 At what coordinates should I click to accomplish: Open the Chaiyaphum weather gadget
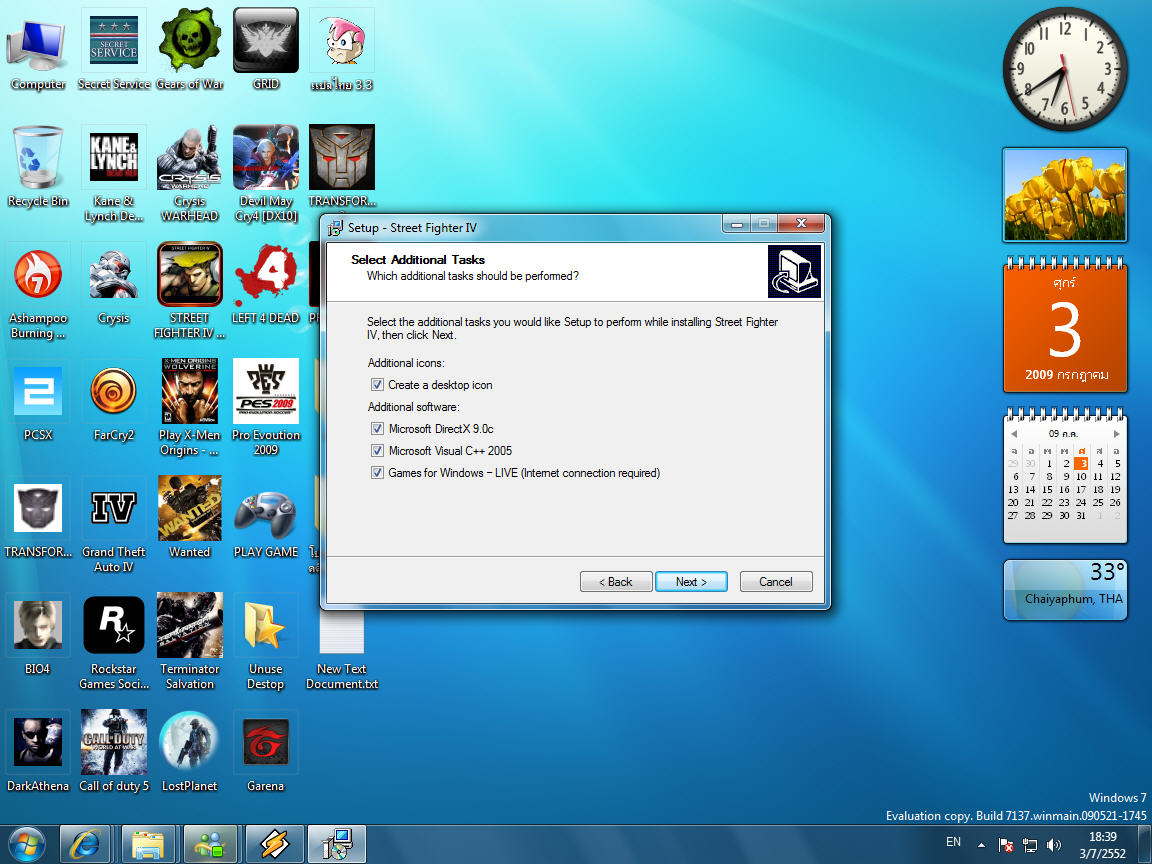click(1065, 590)
